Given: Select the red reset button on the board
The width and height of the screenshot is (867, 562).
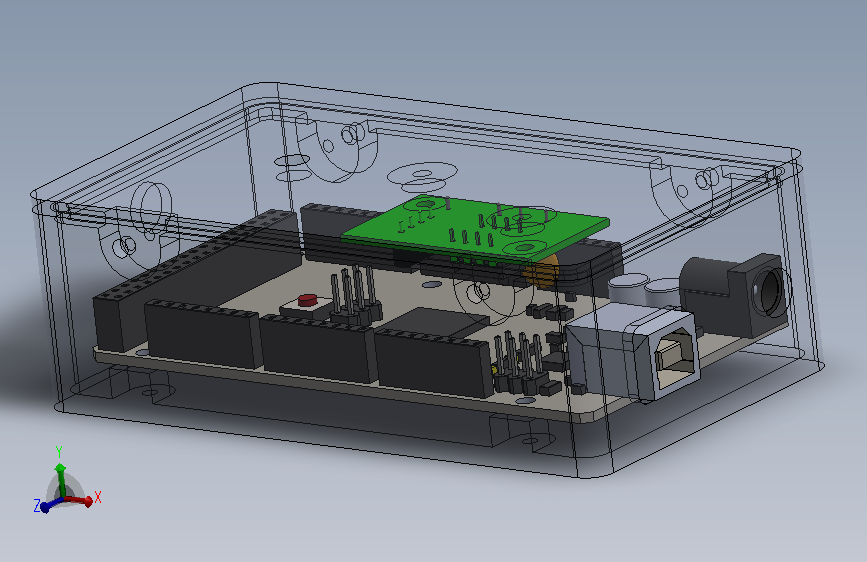Looking at the screenshot, I should (309, 300).
